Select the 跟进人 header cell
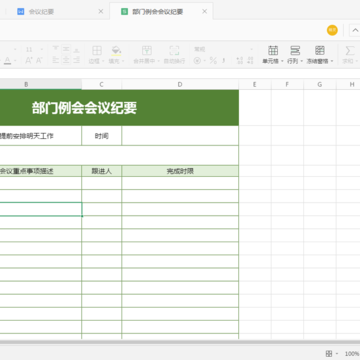360x360 pixels. (x=102, y=171)
